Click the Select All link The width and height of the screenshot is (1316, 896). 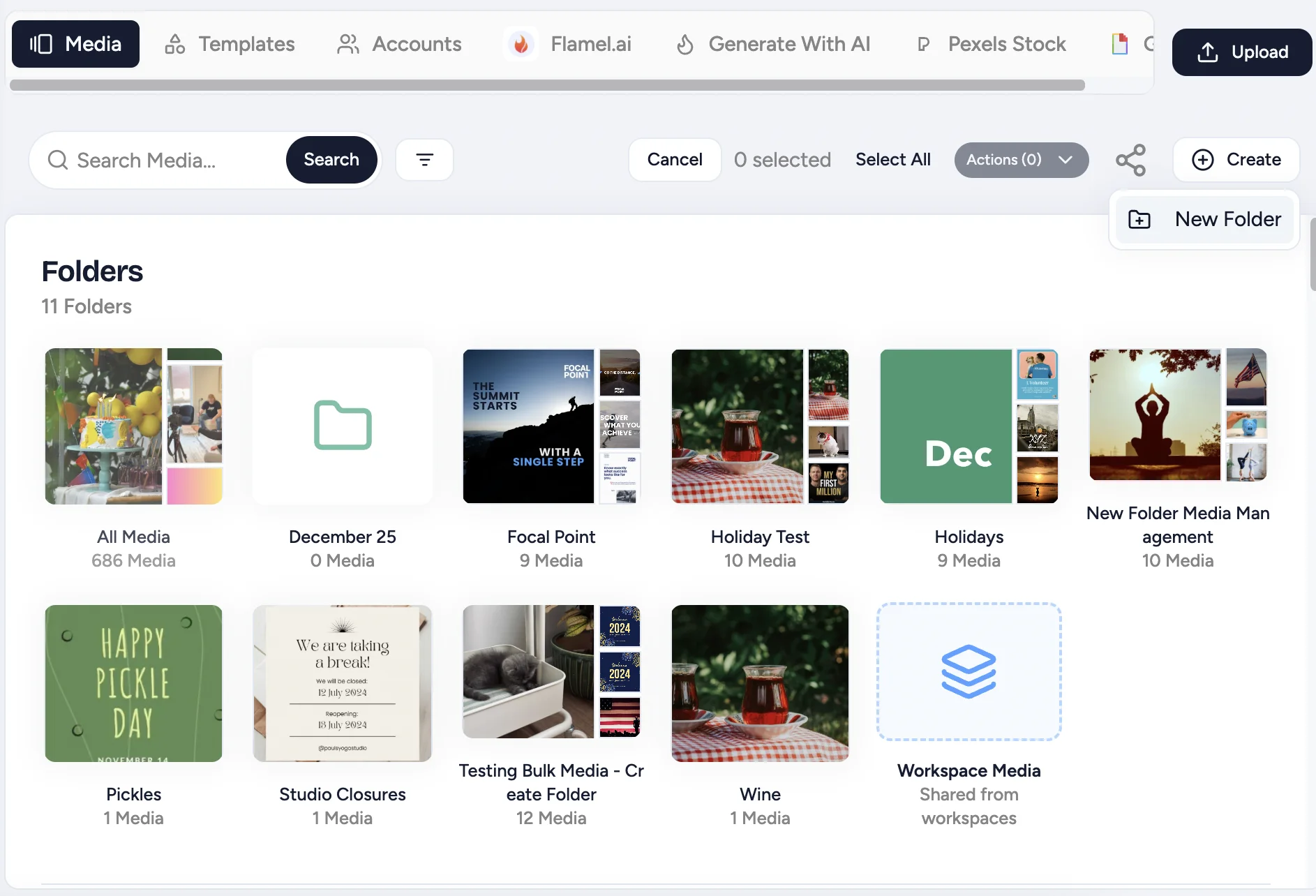pyautogui.click(x=893, y=160)
